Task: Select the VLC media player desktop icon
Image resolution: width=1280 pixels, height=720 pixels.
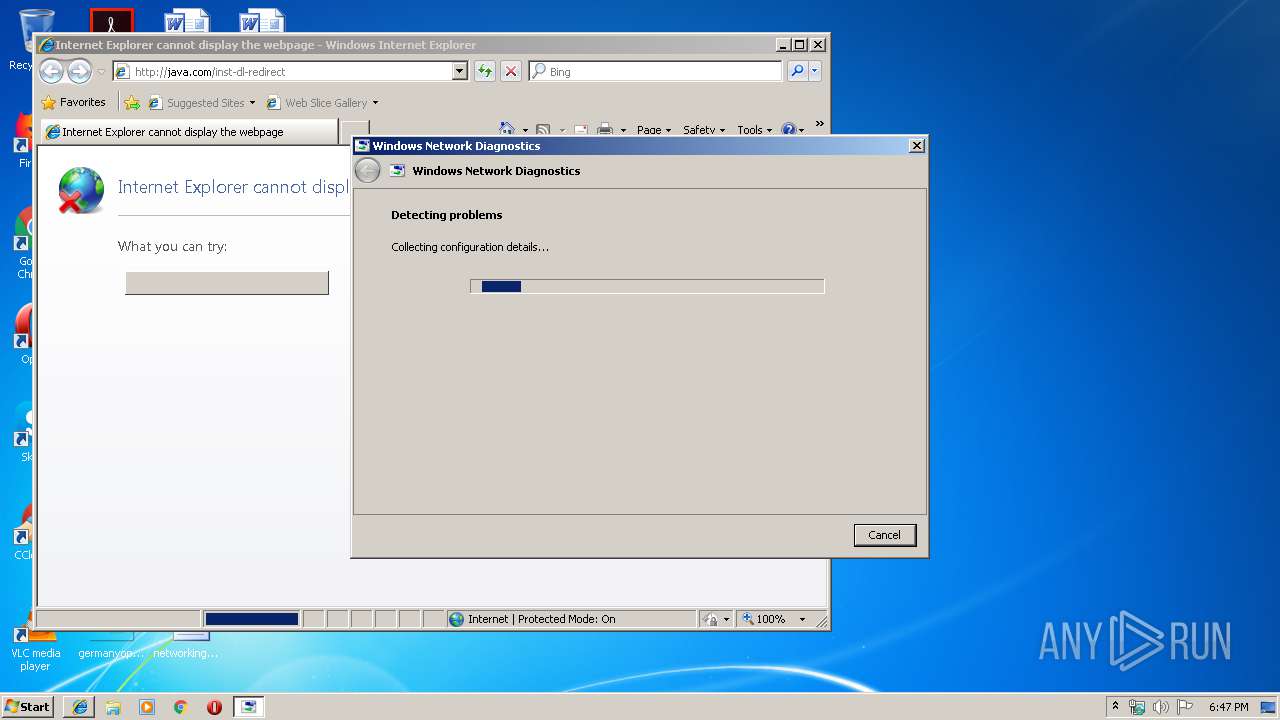Action: pos(35,648)
